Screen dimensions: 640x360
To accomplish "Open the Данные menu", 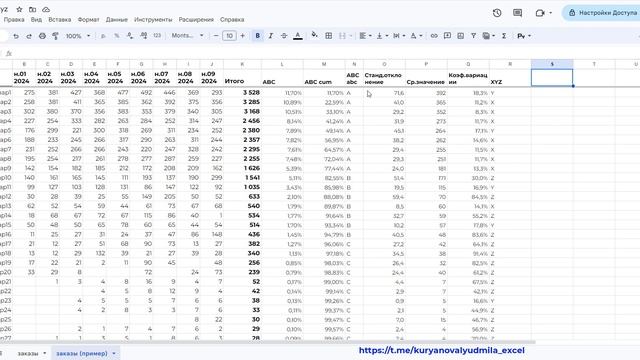I will [117, 20].
